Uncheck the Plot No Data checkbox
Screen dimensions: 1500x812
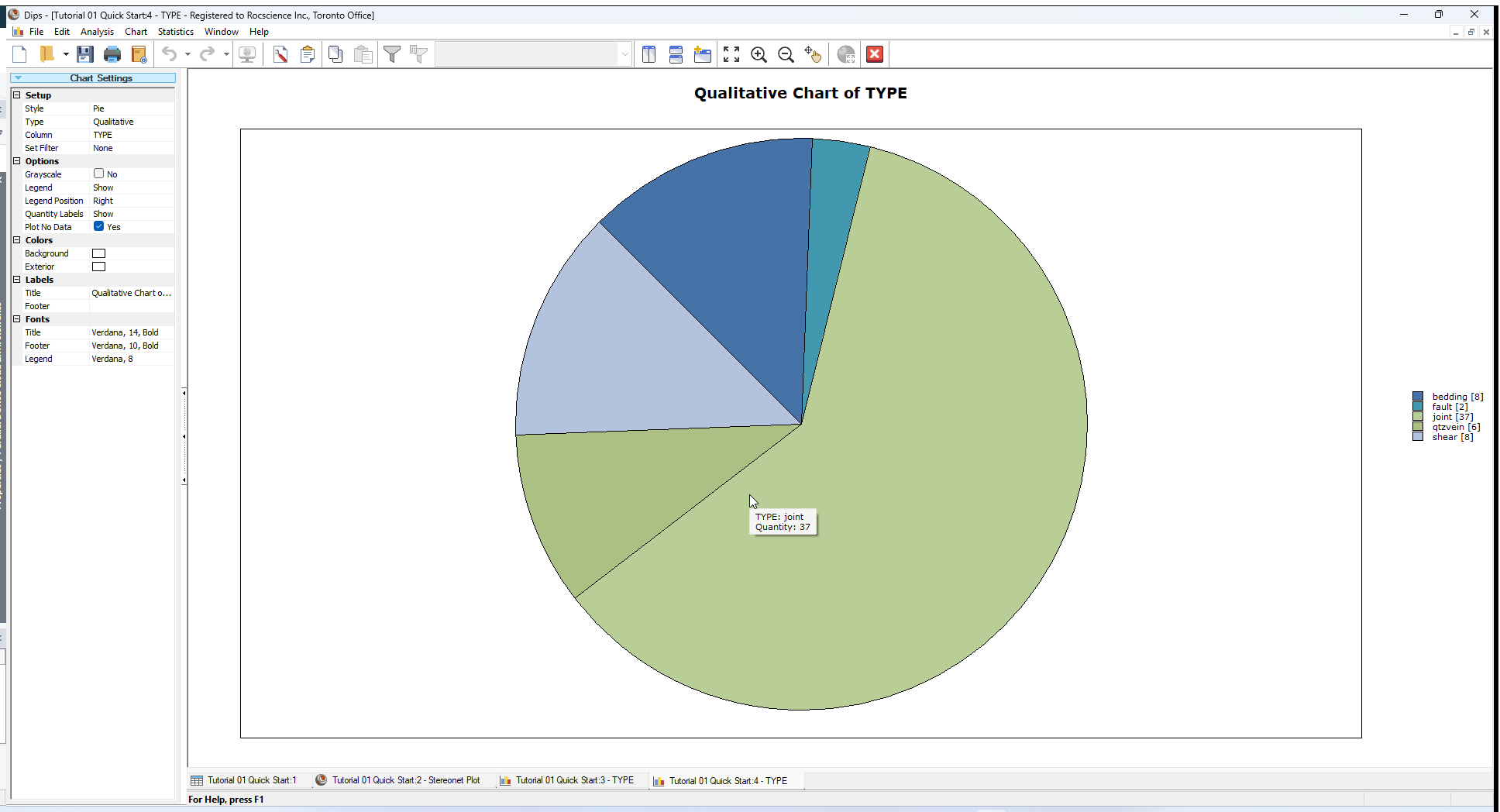pos(98,226)
